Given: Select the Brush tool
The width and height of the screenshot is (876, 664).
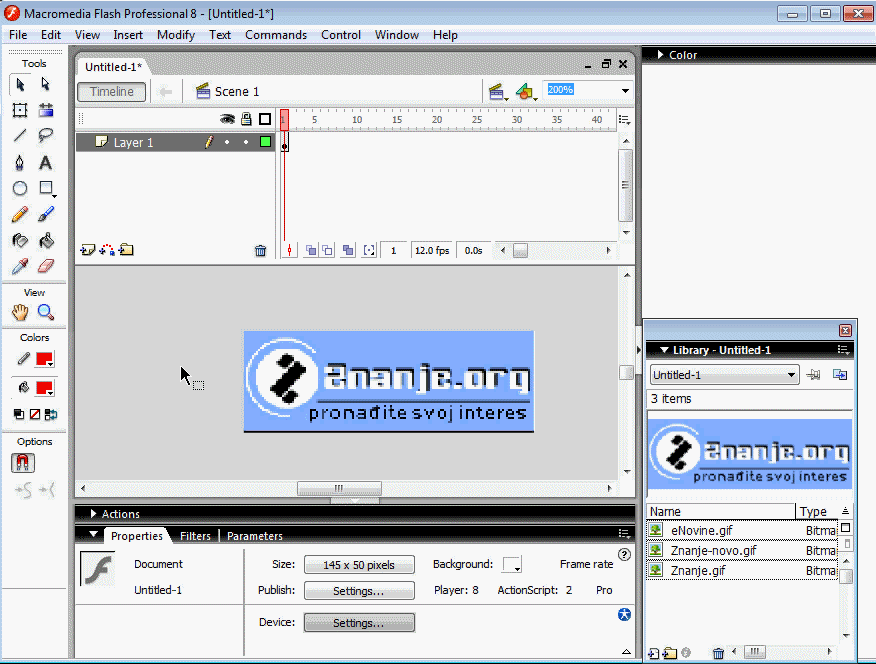Looking at the screenshot, I should [x=46, y=214].
